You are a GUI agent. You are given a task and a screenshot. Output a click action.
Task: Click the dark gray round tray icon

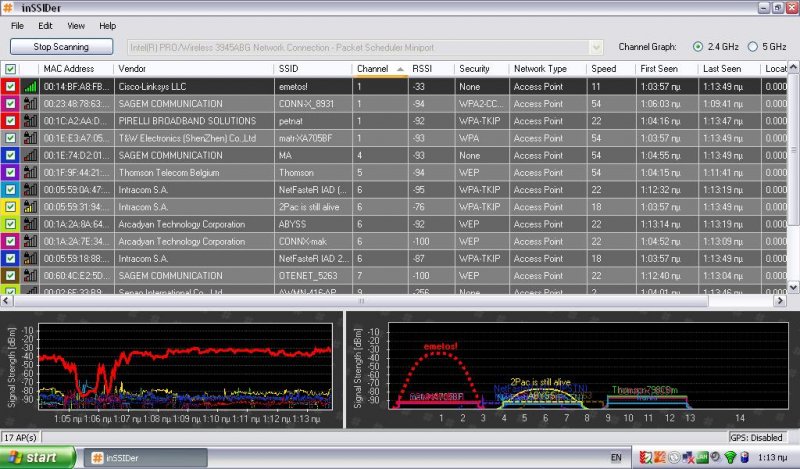[716, 457]
